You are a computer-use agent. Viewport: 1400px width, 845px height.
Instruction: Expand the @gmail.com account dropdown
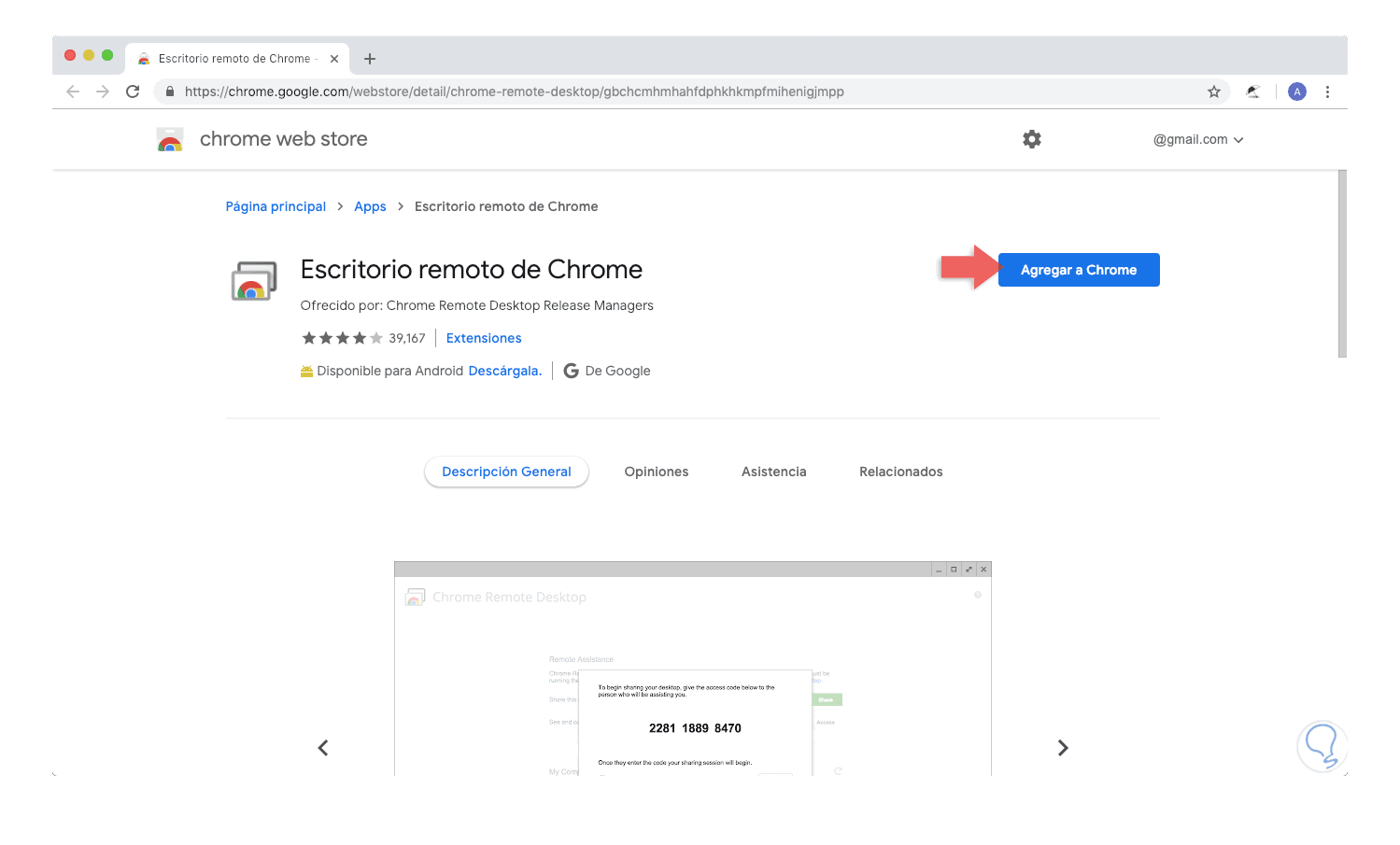coord(1198,140)
